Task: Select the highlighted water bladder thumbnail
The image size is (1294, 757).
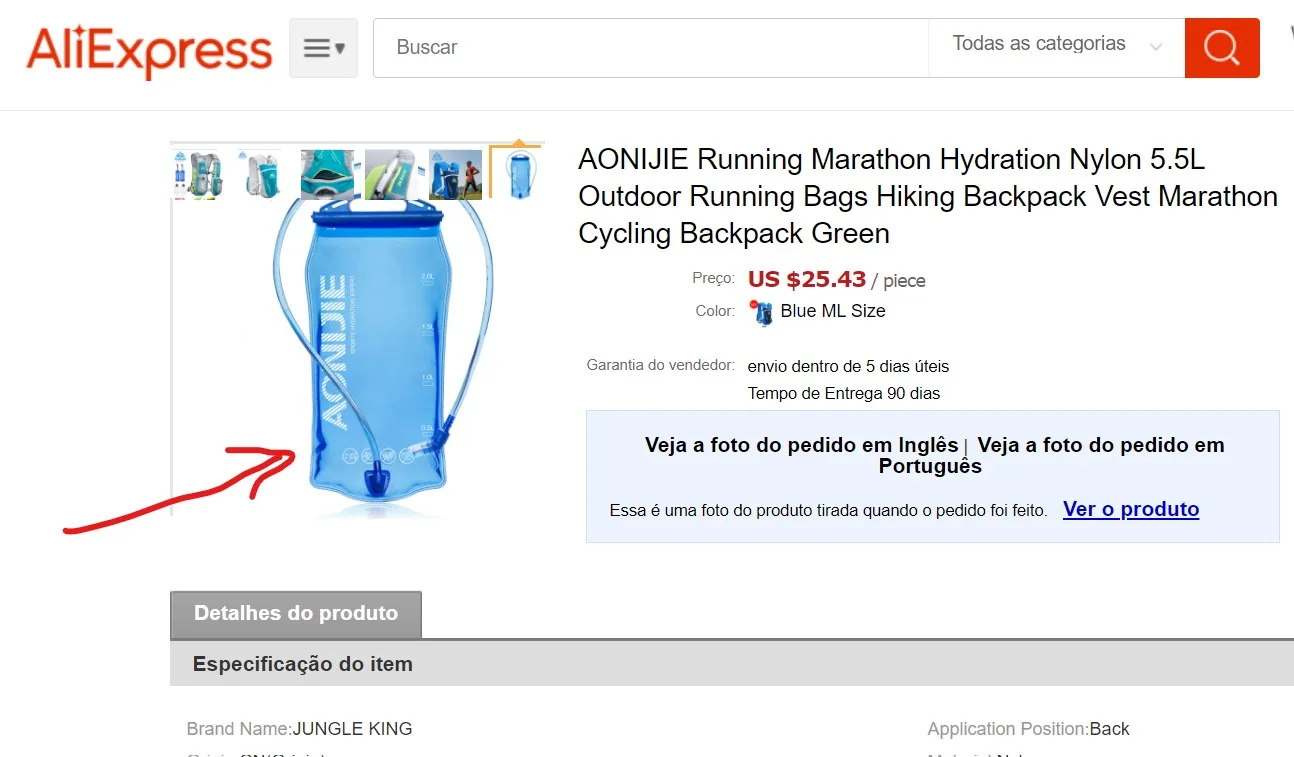Action: [x=517, y=174]
